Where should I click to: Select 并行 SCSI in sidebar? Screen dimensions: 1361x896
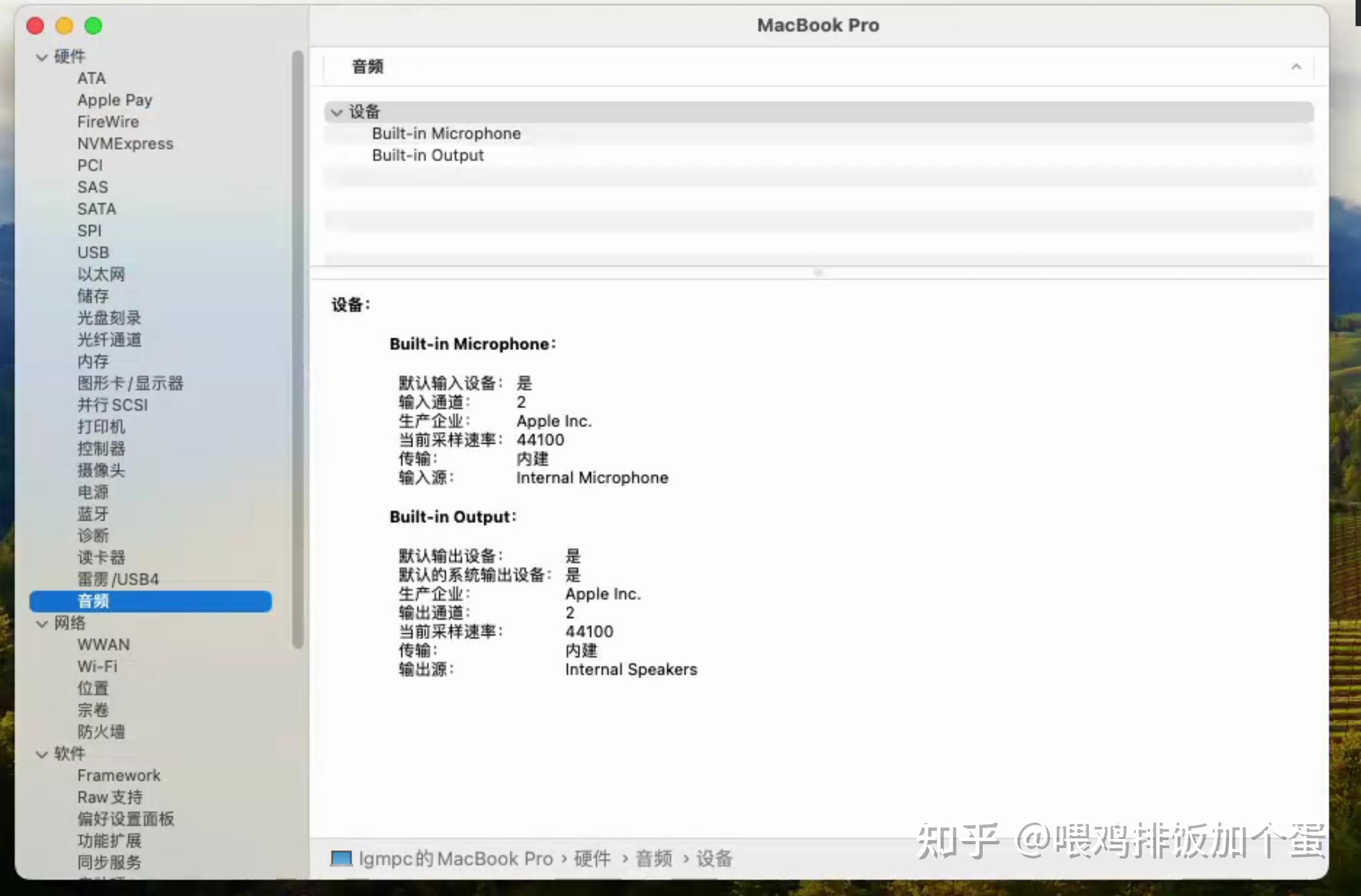pos(113,405)
